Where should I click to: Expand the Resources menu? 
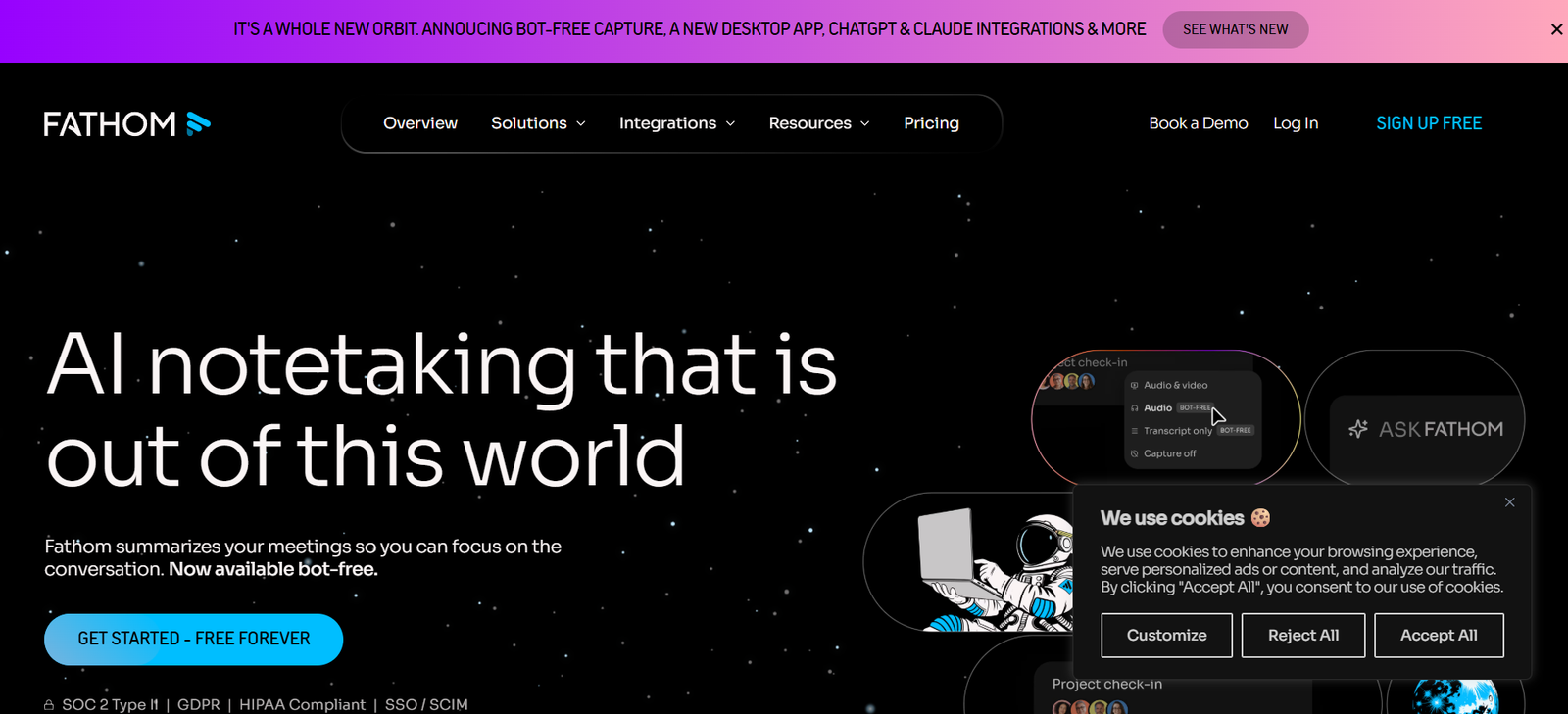[819, 123]
